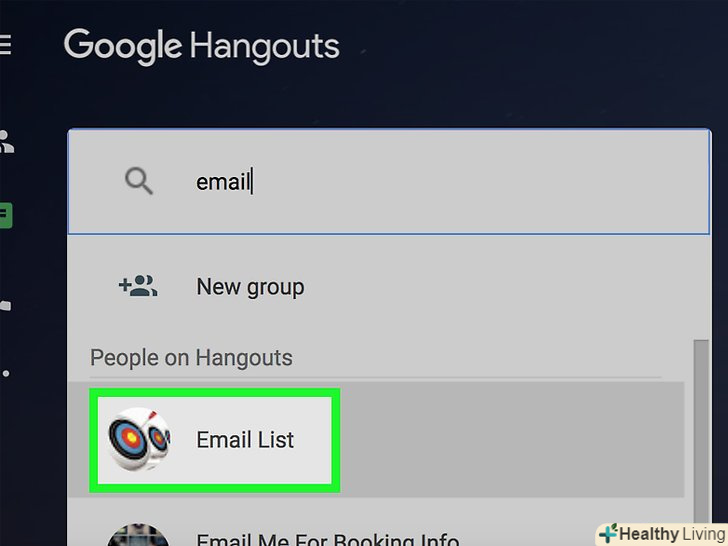Click the Email List target avatar
This screenshot has width=728, height=546.
coord(139,439)
